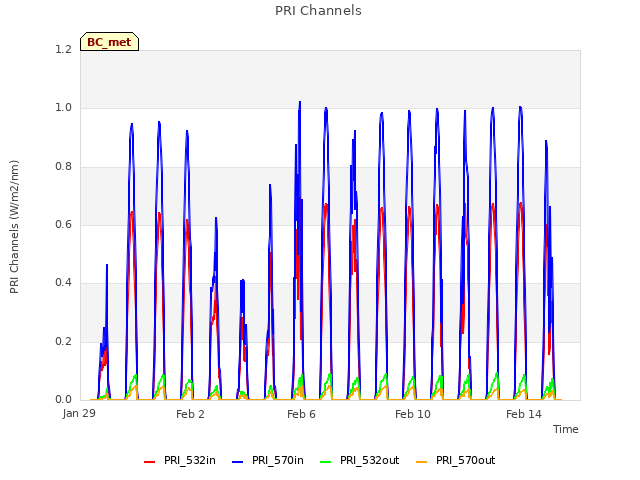Toggle the PRI_532out legend entry

[360, 461]
